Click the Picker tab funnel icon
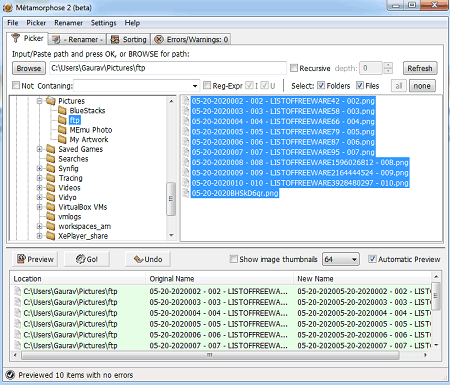Image resolution: width=450 pixels, height=385 pixels. pyautogui.click(x=16, y=38)
